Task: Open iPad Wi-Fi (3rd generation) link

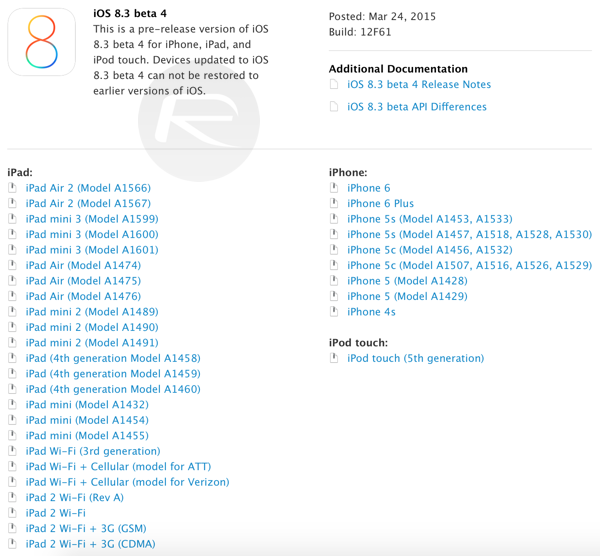Action: [x=93, y=451]
